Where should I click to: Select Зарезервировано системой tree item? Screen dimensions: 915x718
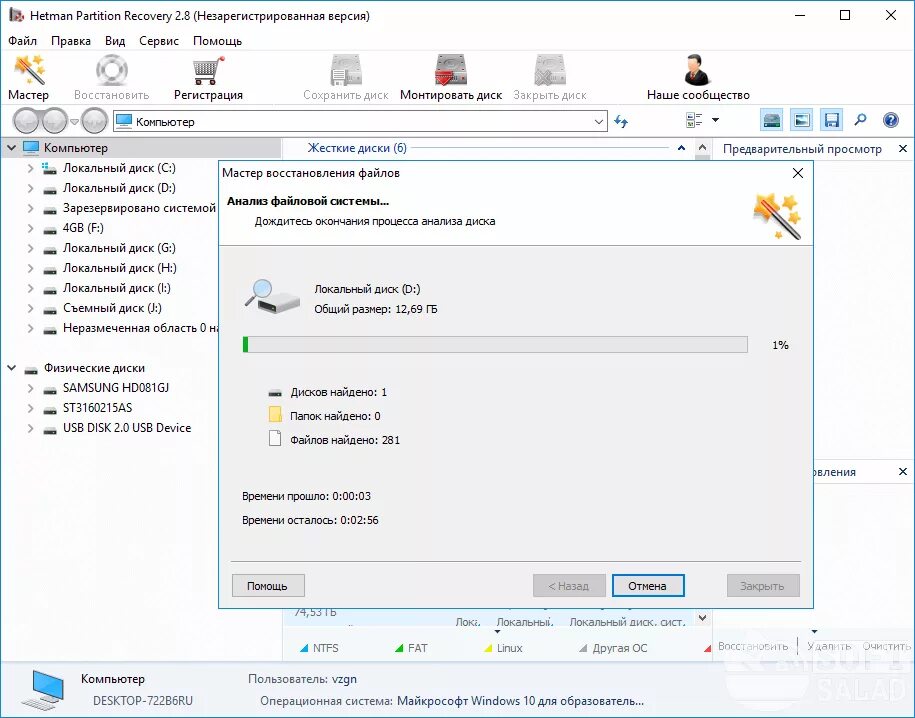coord(139,208)
